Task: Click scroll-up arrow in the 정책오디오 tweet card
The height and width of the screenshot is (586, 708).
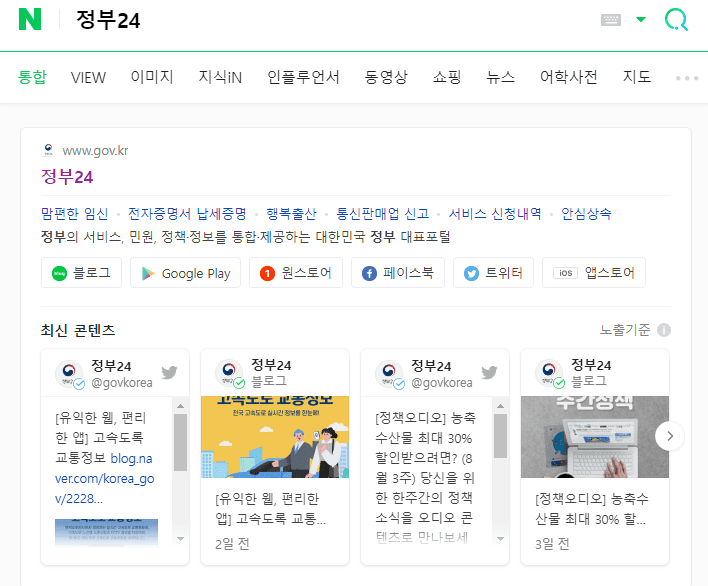Action: click(x=500, y=406)
